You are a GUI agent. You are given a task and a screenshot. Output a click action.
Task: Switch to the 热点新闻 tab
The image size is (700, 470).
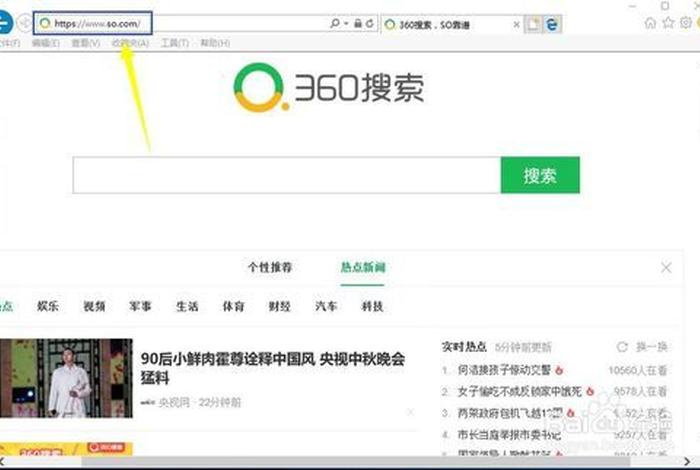[362, 267]
